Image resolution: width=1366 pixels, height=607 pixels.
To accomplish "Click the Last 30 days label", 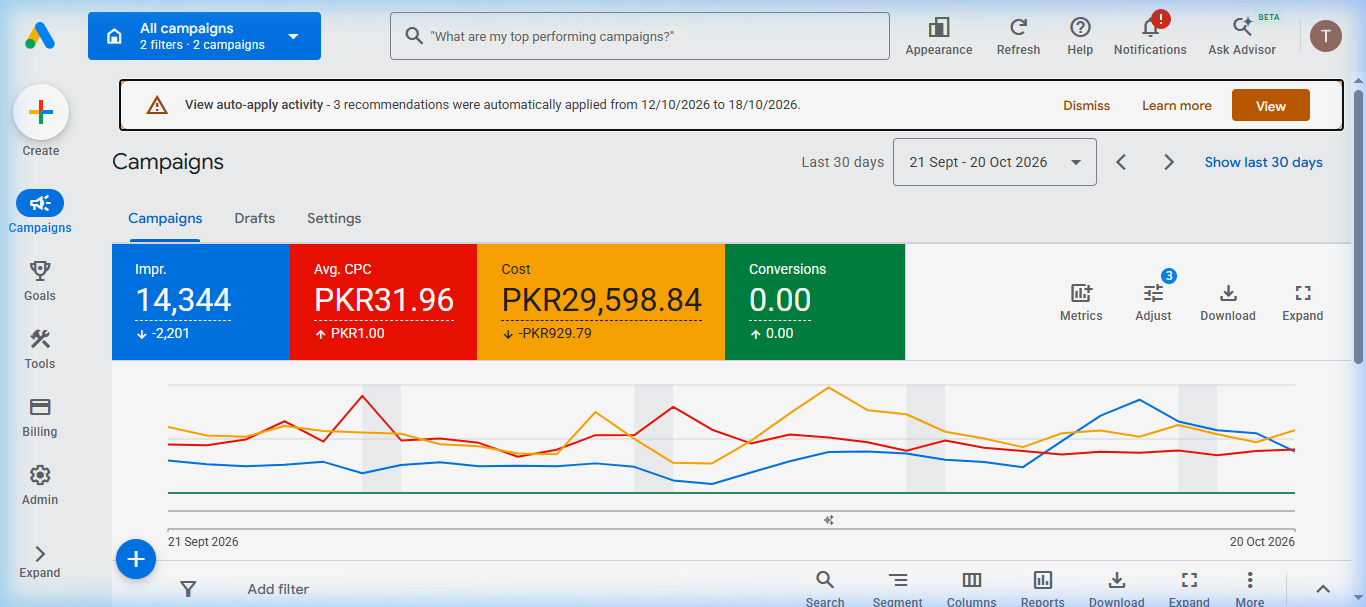I will tap(843, 162).
